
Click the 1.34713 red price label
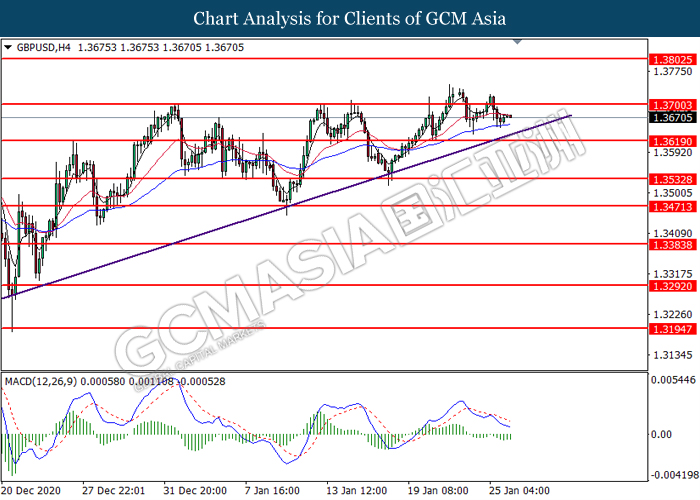pyautogui.click(x=673, y=207)
